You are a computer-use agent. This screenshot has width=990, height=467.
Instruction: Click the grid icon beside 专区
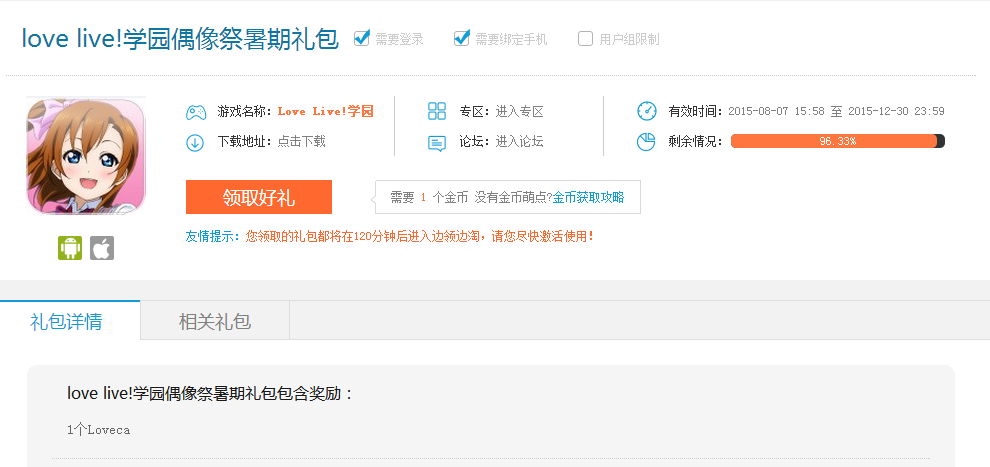437,111
